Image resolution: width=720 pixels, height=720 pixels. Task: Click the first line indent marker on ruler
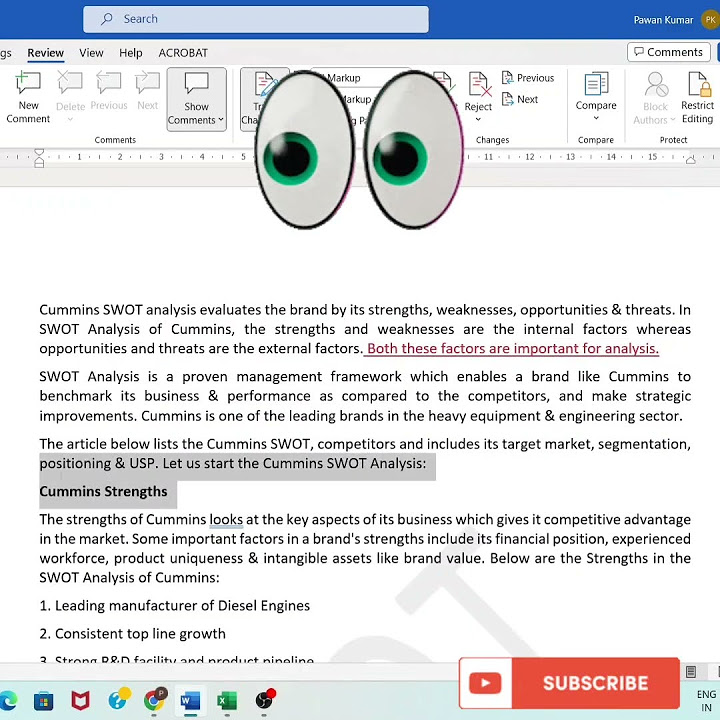(x=39, y=152)
